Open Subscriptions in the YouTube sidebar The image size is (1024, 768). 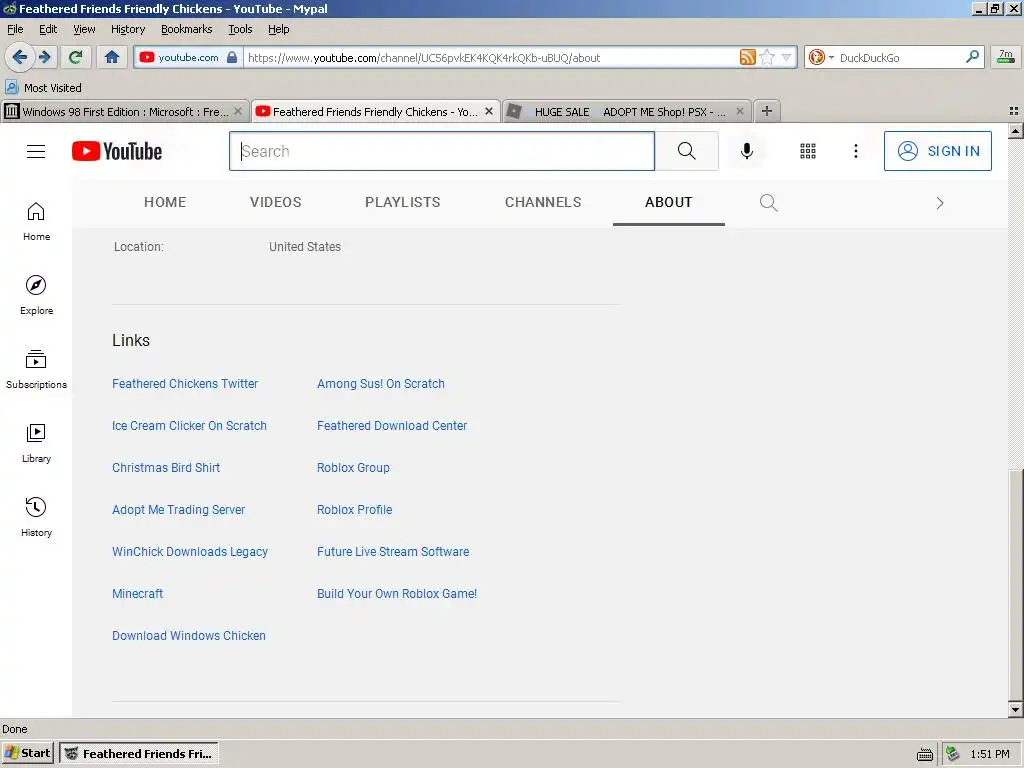coord(36,369)
